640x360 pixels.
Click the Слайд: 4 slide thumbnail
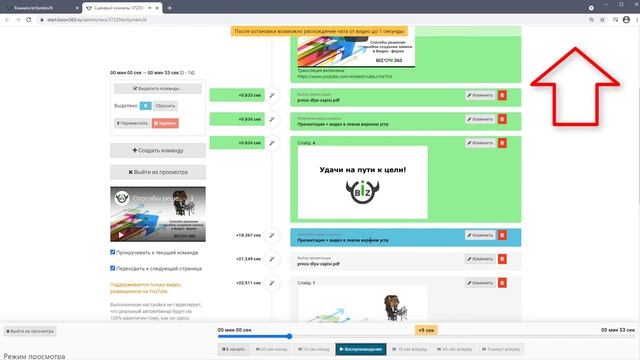point(362,182)
